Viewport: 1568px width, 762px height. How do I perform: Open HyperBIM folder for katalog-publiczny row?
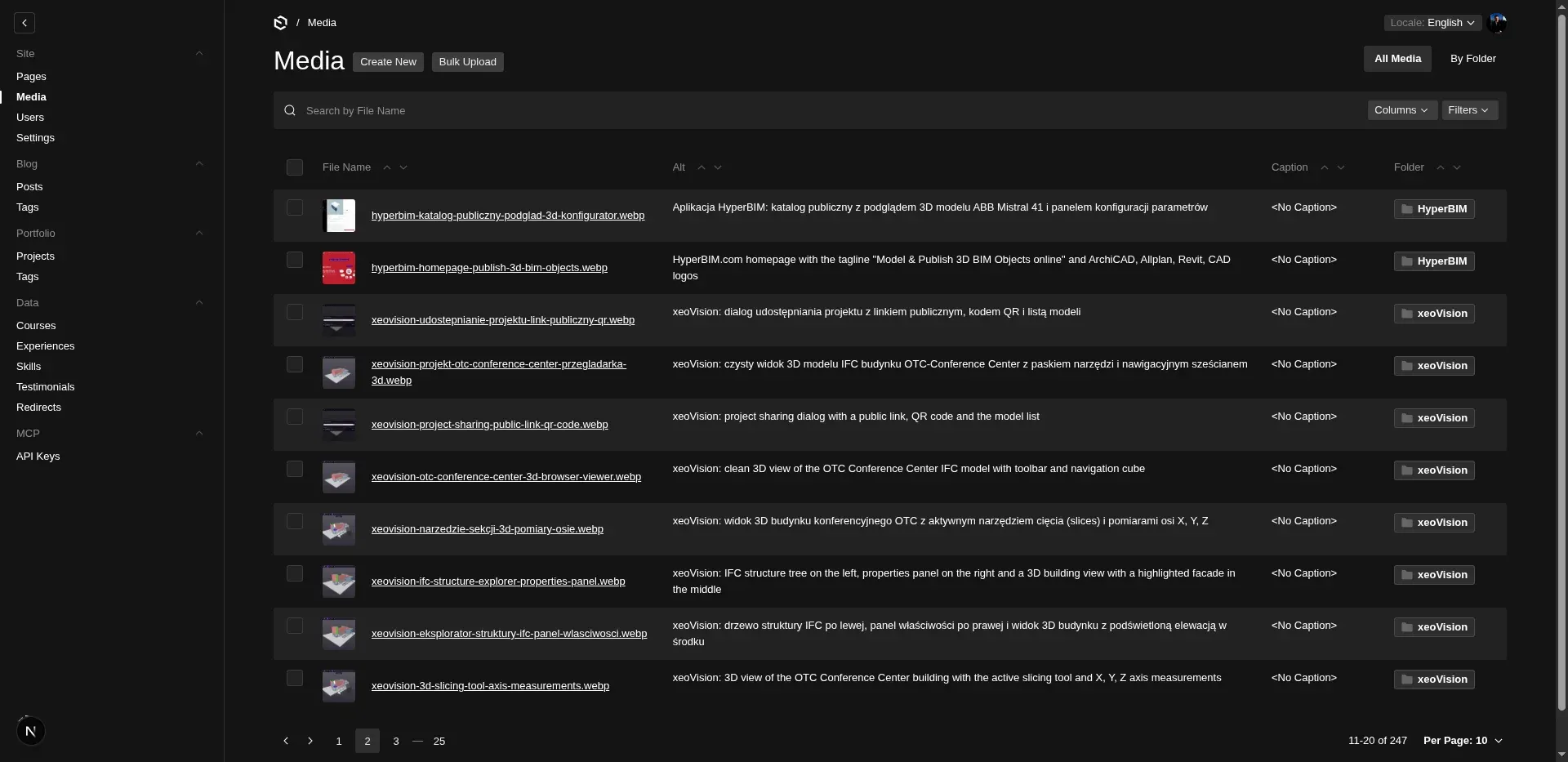pos(1434,209)
